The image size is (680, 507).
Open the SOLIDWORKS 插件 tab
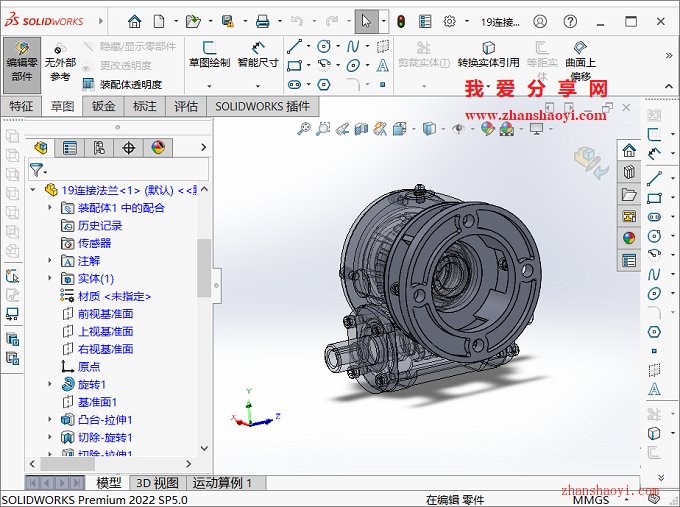tap(262, 106)
